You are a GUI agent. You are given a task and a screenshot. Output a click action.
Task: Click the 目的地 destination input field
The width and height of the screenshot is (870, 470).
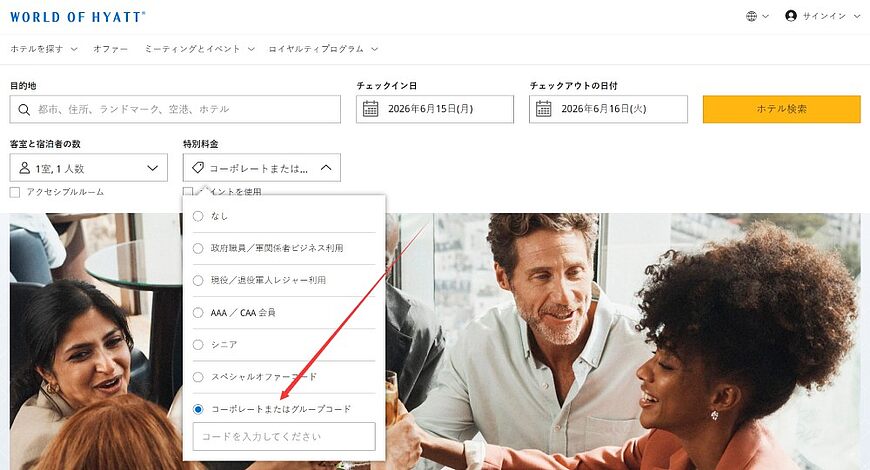click(x=175, y=109)
